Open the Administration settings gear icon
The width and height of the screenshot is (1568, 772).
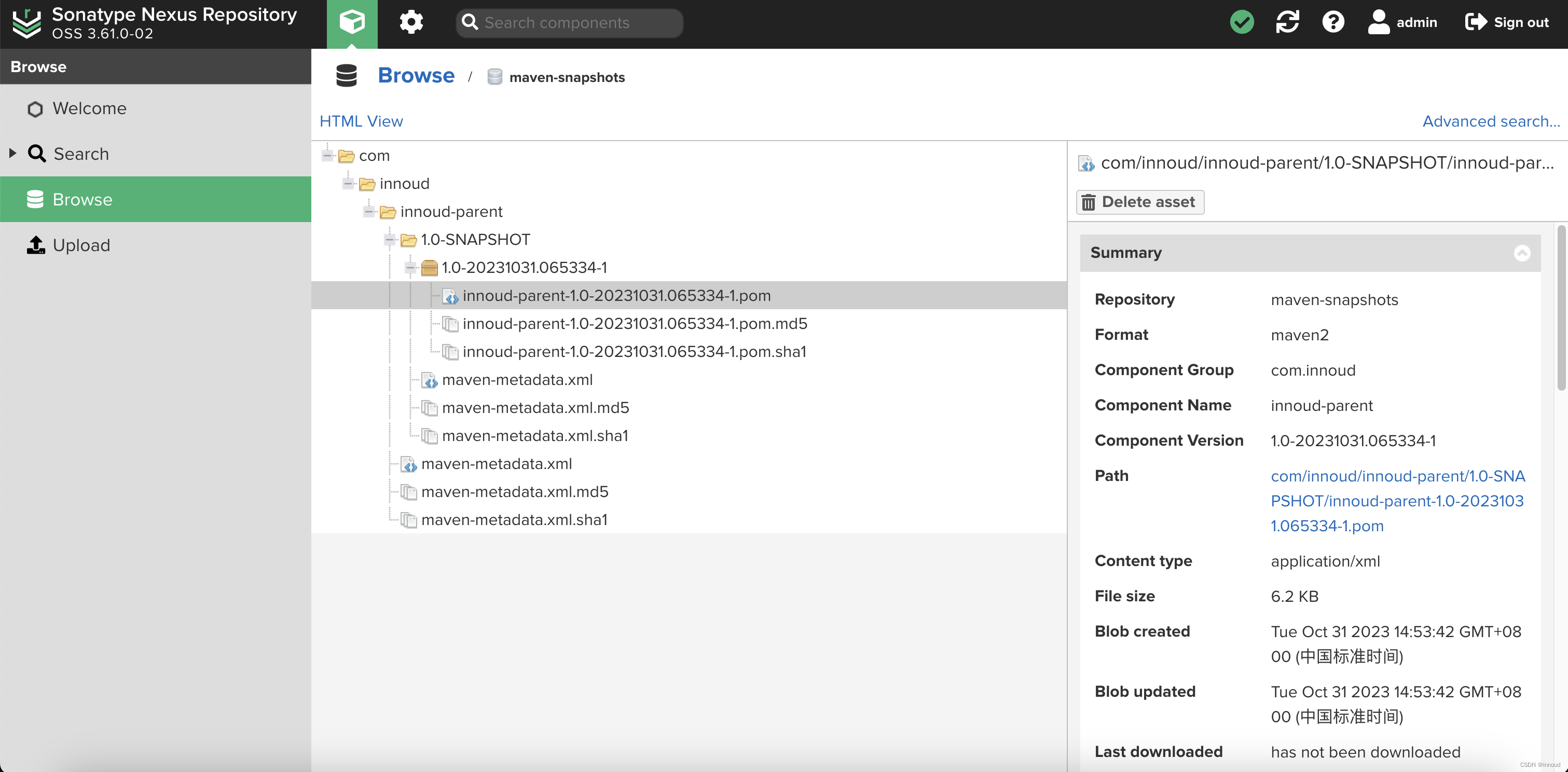coord(411,22)
